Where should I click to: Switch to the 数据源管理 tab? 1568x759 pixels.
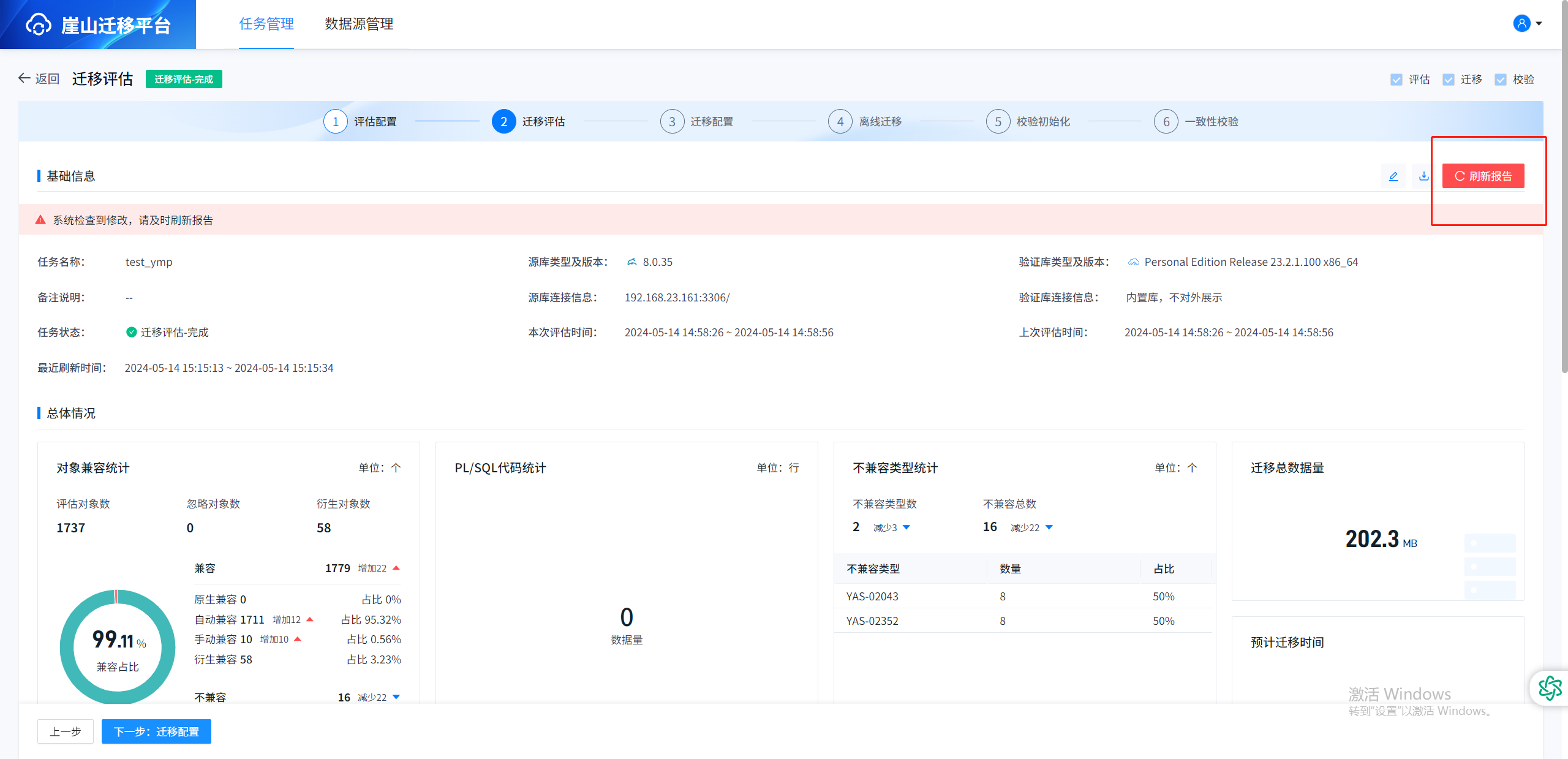[359, 24]
